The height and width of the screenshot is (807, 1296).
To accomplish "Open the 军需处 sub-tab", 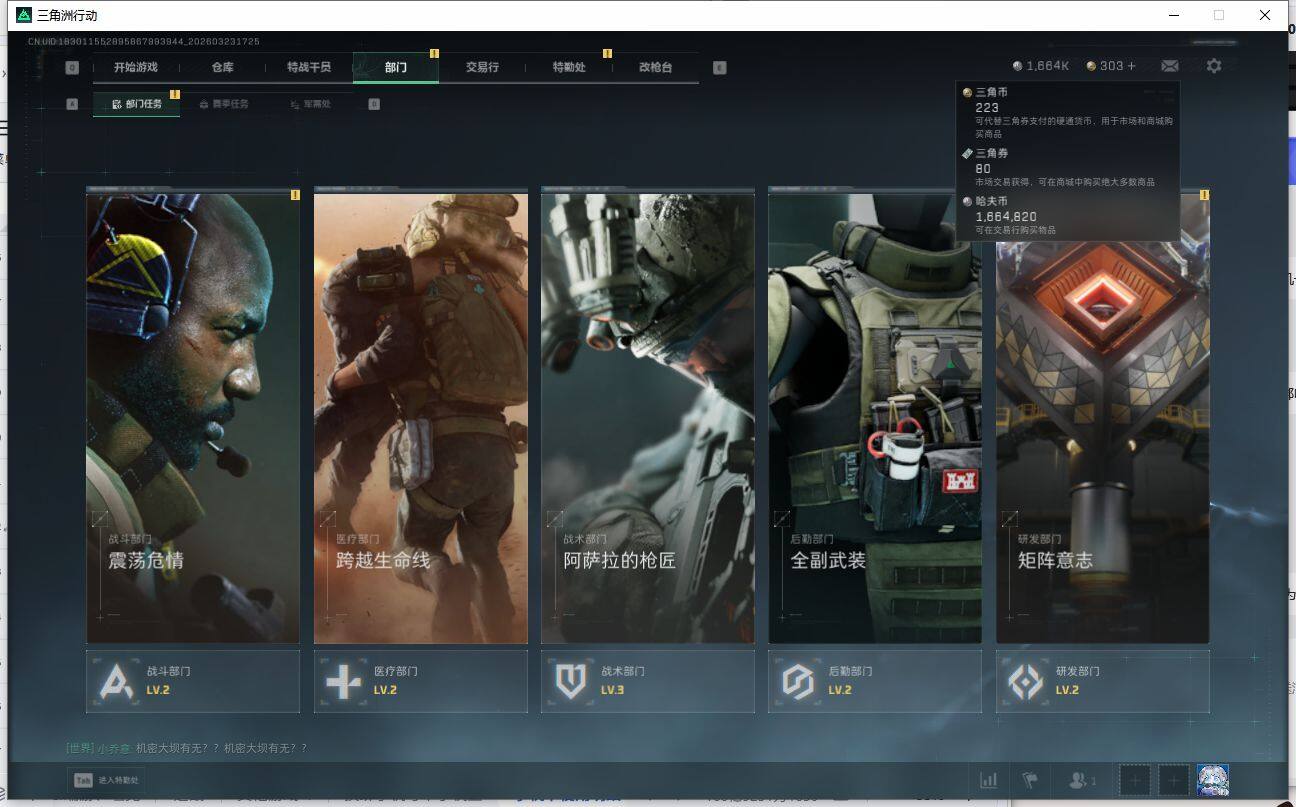I will [x=310, y=104].
